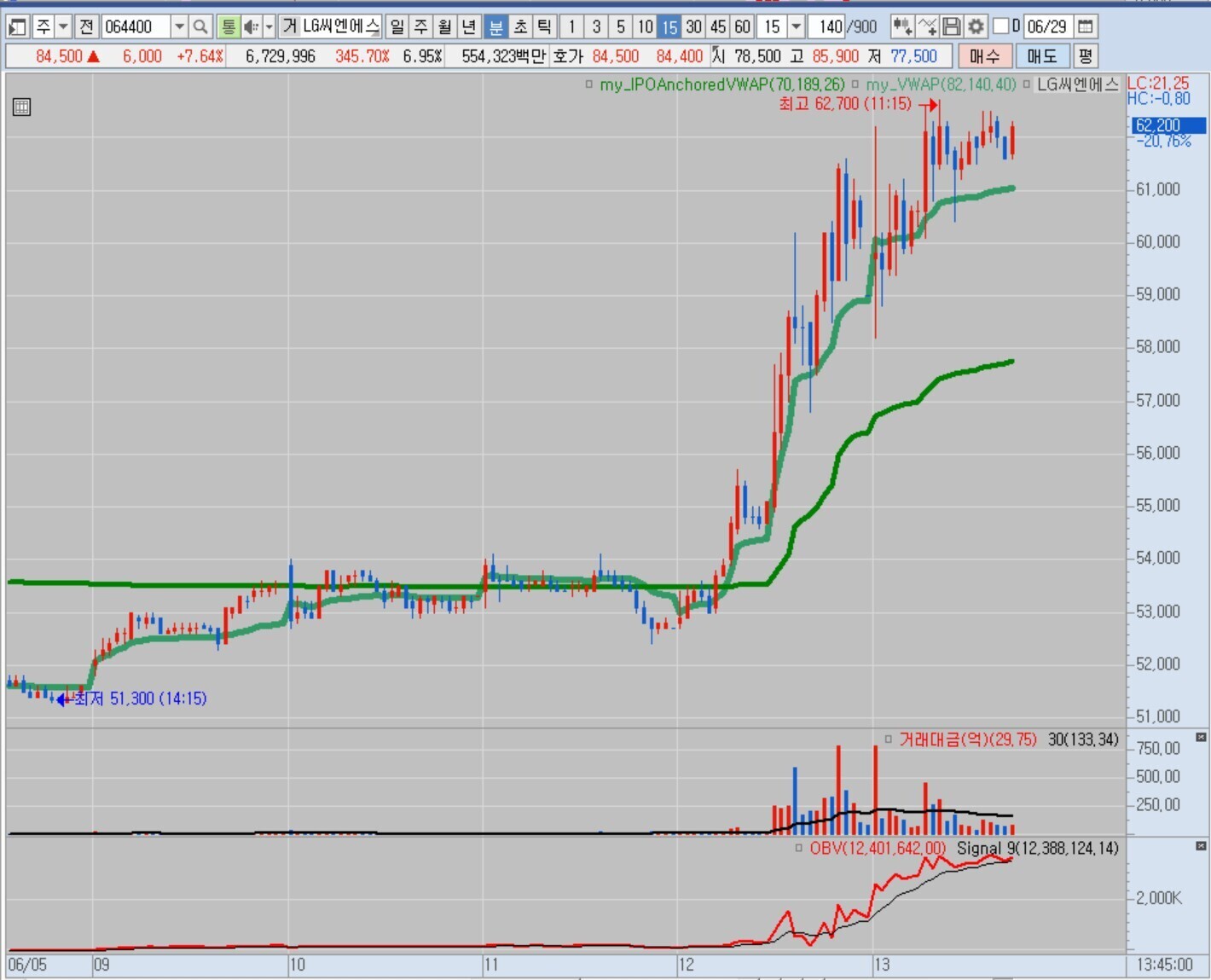Click the data grid icon on chart
Screen dimensions: 1211x980
[21, 107]
